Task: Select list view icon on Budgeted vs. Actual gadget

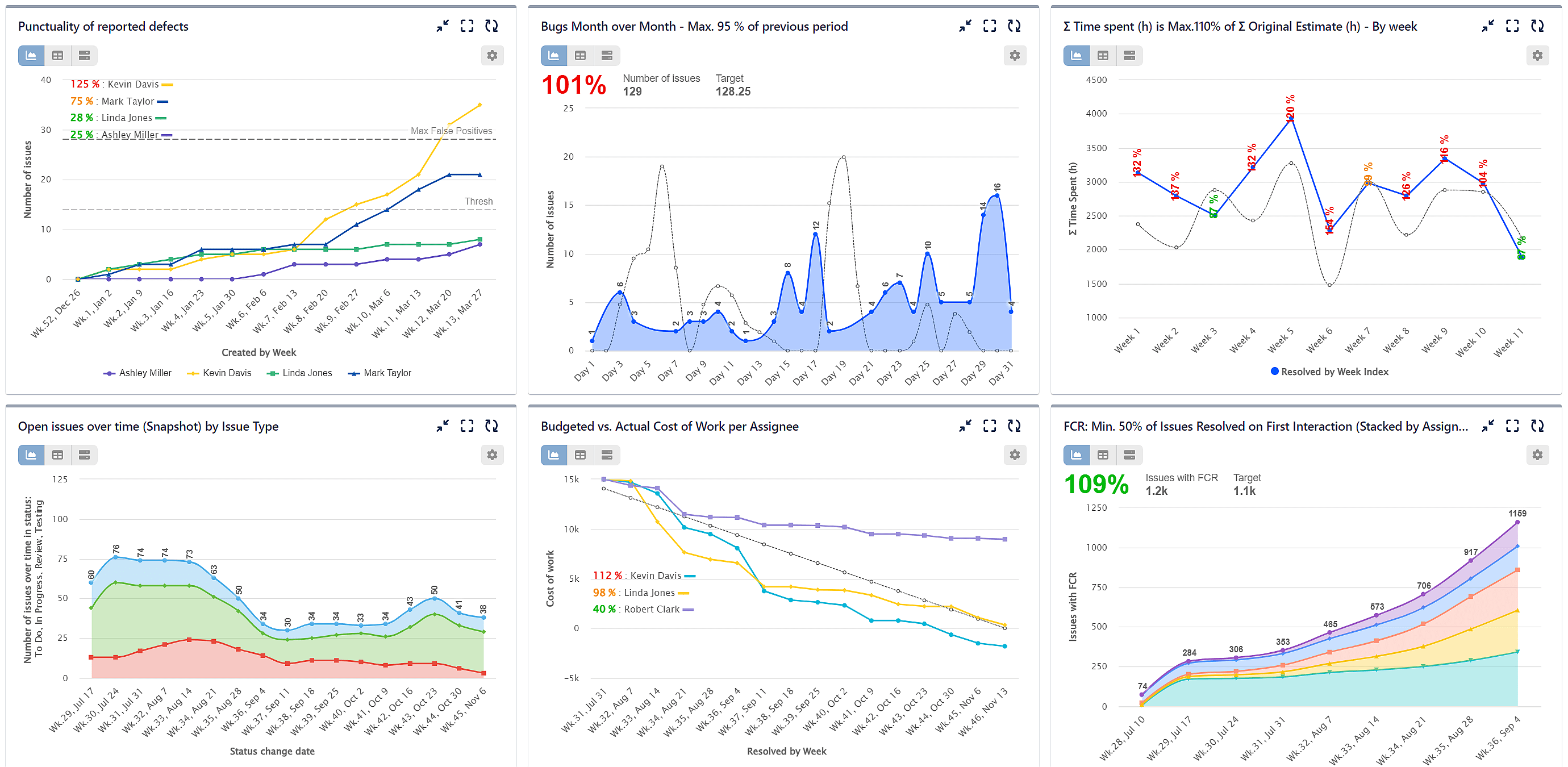Action: point(607,455)
